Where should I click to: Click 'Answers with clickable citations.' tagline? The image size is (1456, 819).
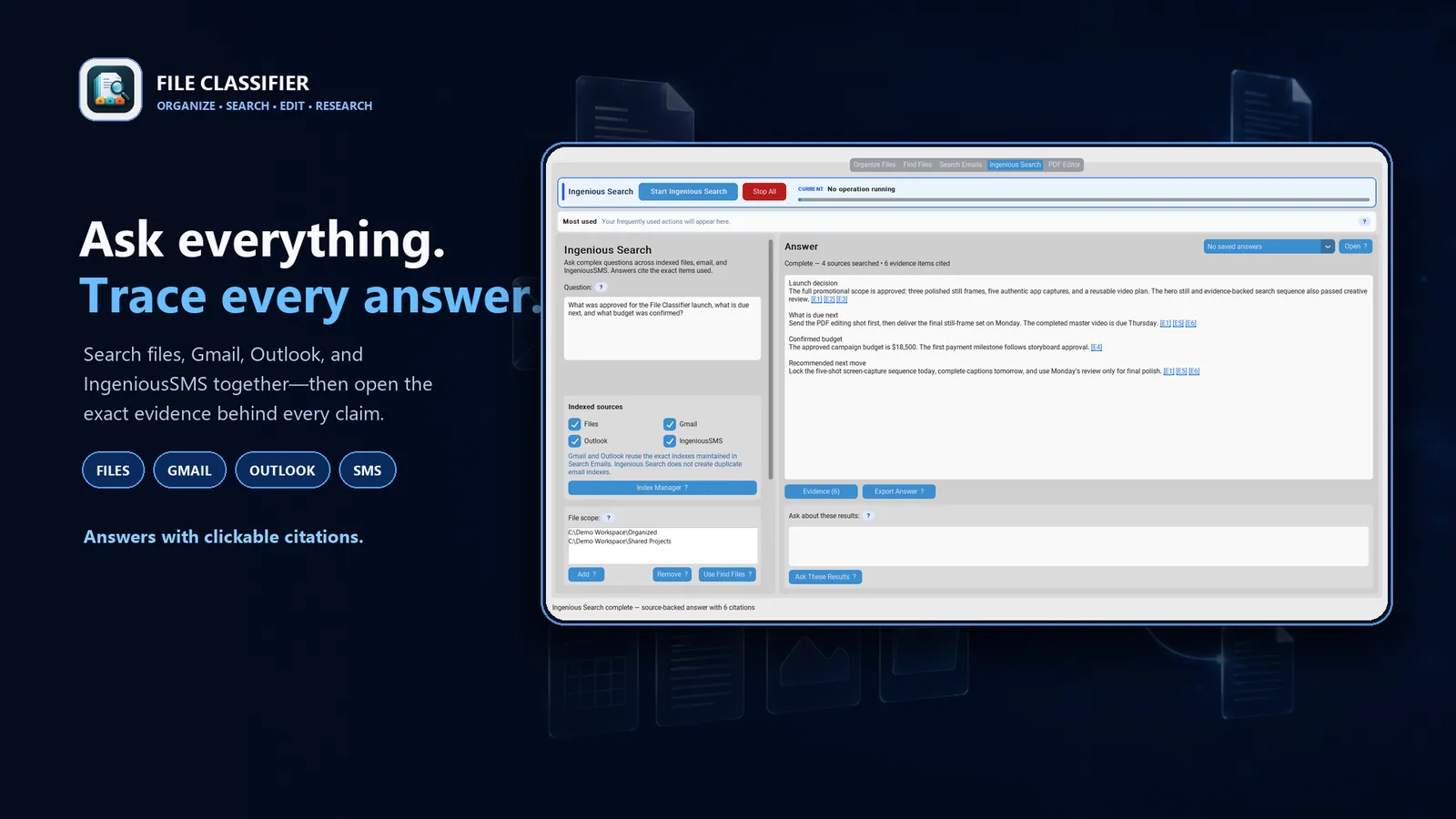(x=223, y=537)
